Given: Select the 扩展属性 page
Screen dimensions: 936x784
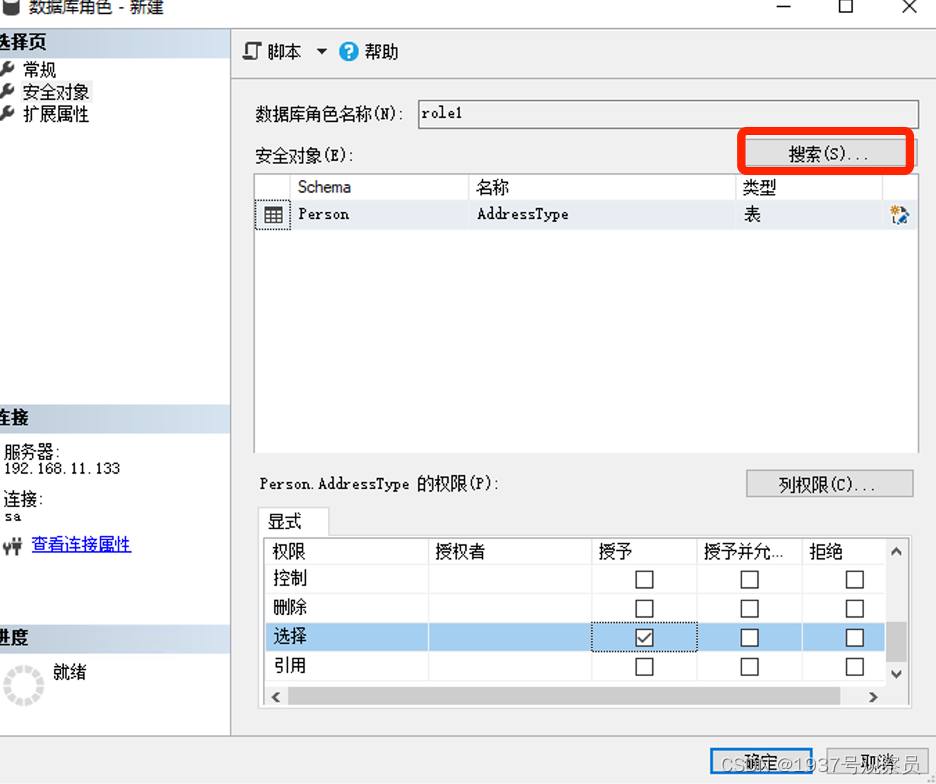Looking at the screenshot, I should pos(56,114).
